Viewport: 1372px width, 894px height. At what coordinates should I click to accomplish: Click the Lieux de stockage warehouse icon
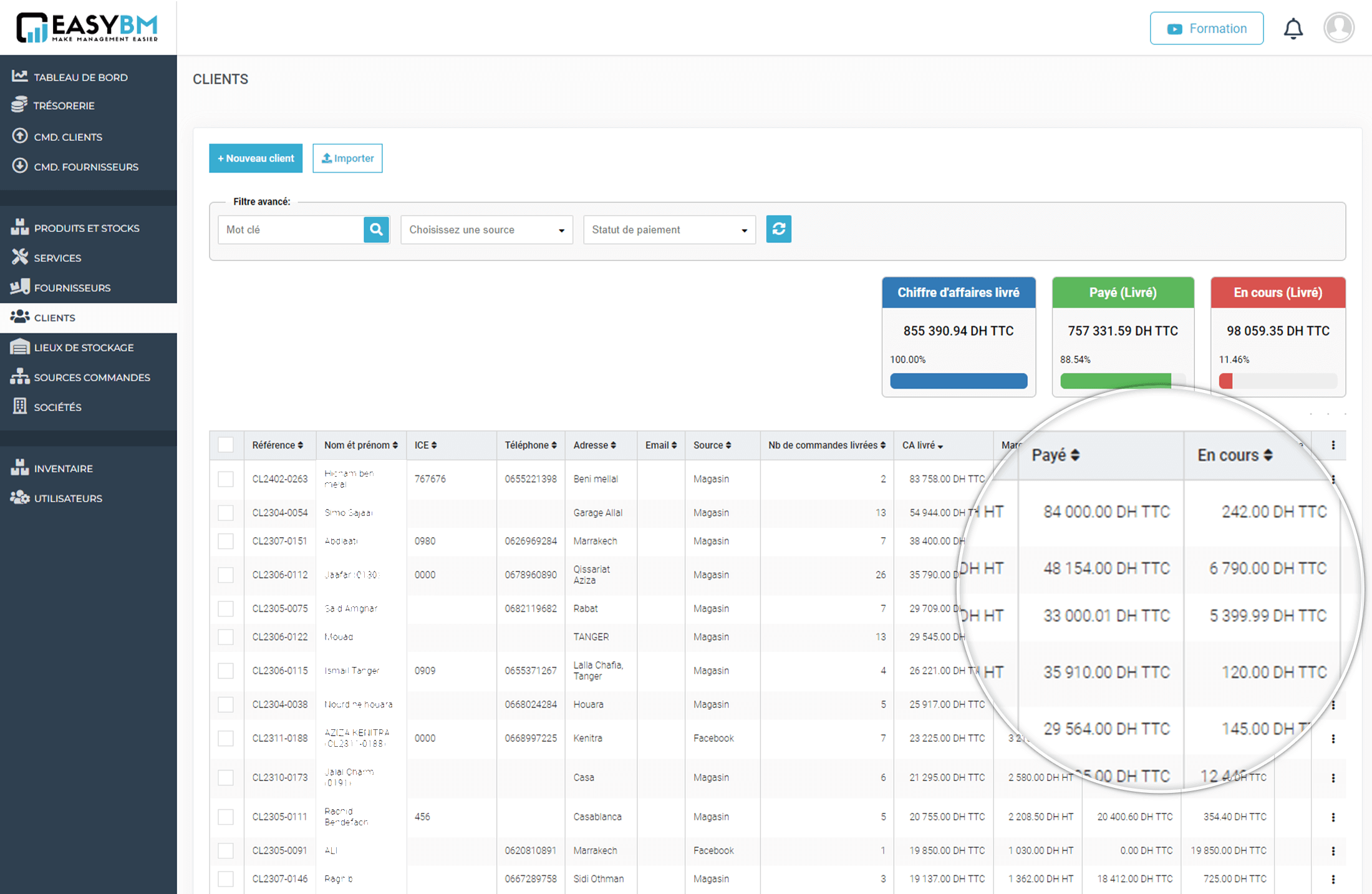click(19, 347)
